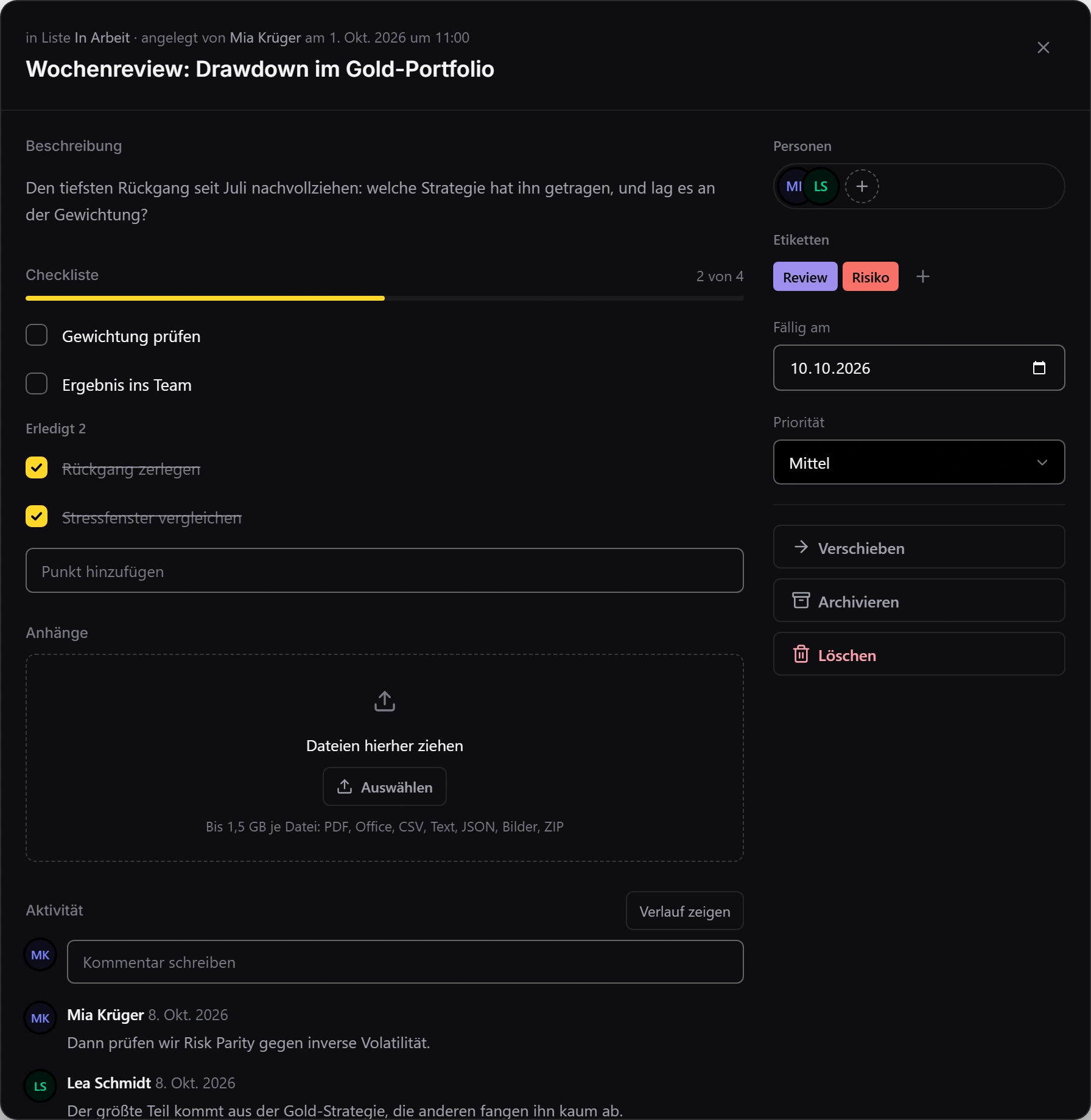
Task: Click the Verschieben arrow icon
Action: [x=801, y=547]
